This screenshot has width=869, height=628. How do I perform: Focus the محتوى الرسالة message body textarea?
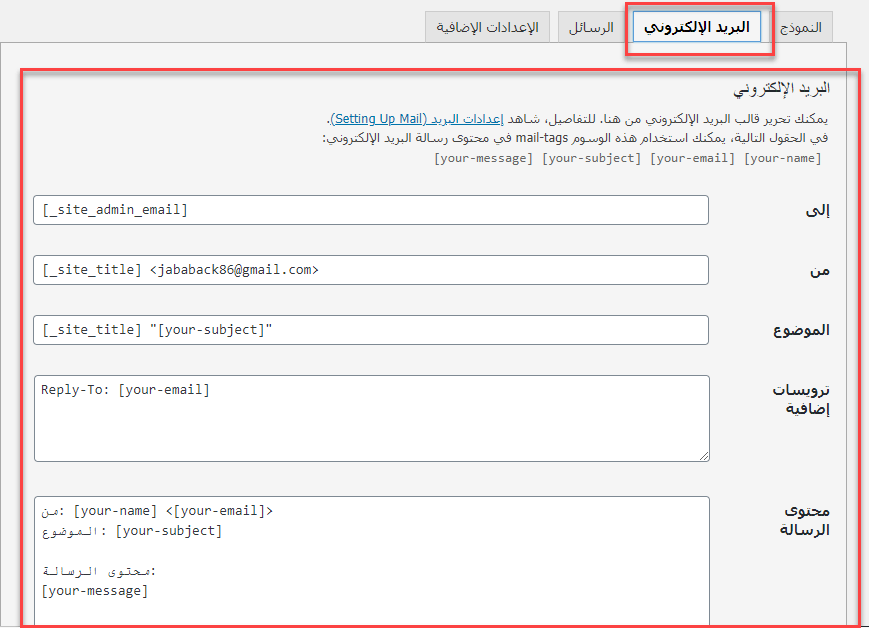(371, 561)
